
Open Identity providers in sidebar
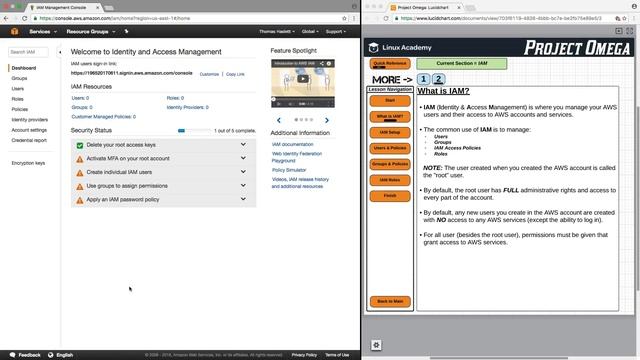click(x=30, y=120)
